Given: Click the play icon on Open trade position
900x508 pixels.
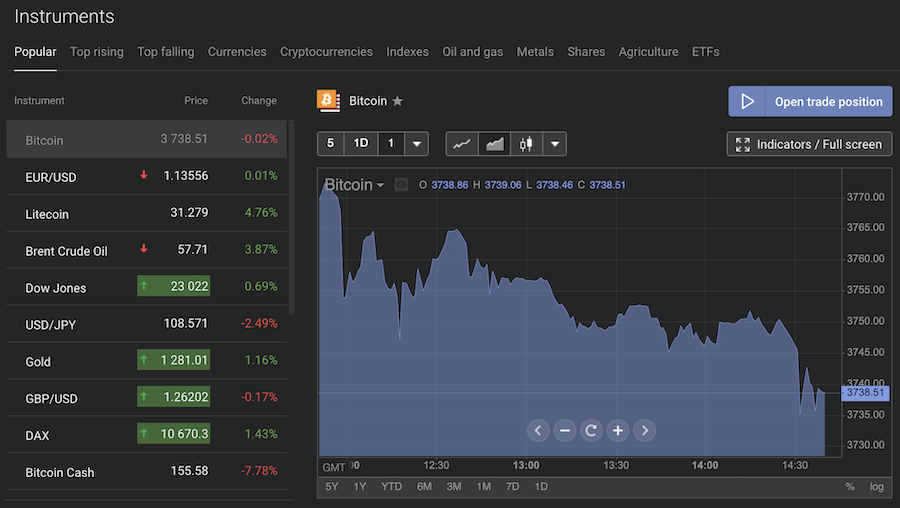Looking at the screenshot, I should click(x=747, y=102).
